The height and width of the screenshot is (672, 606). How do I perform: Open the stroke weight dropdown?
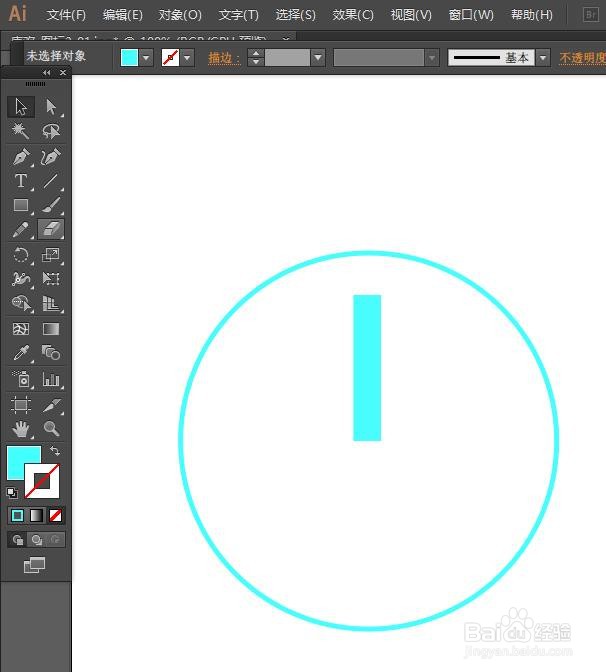318,57
